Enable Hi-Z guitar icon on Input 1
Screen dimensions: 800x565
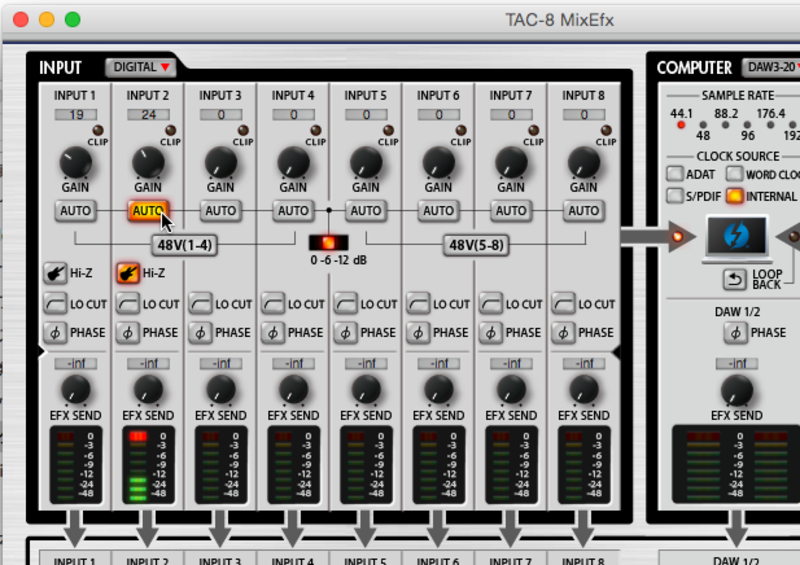55,273
